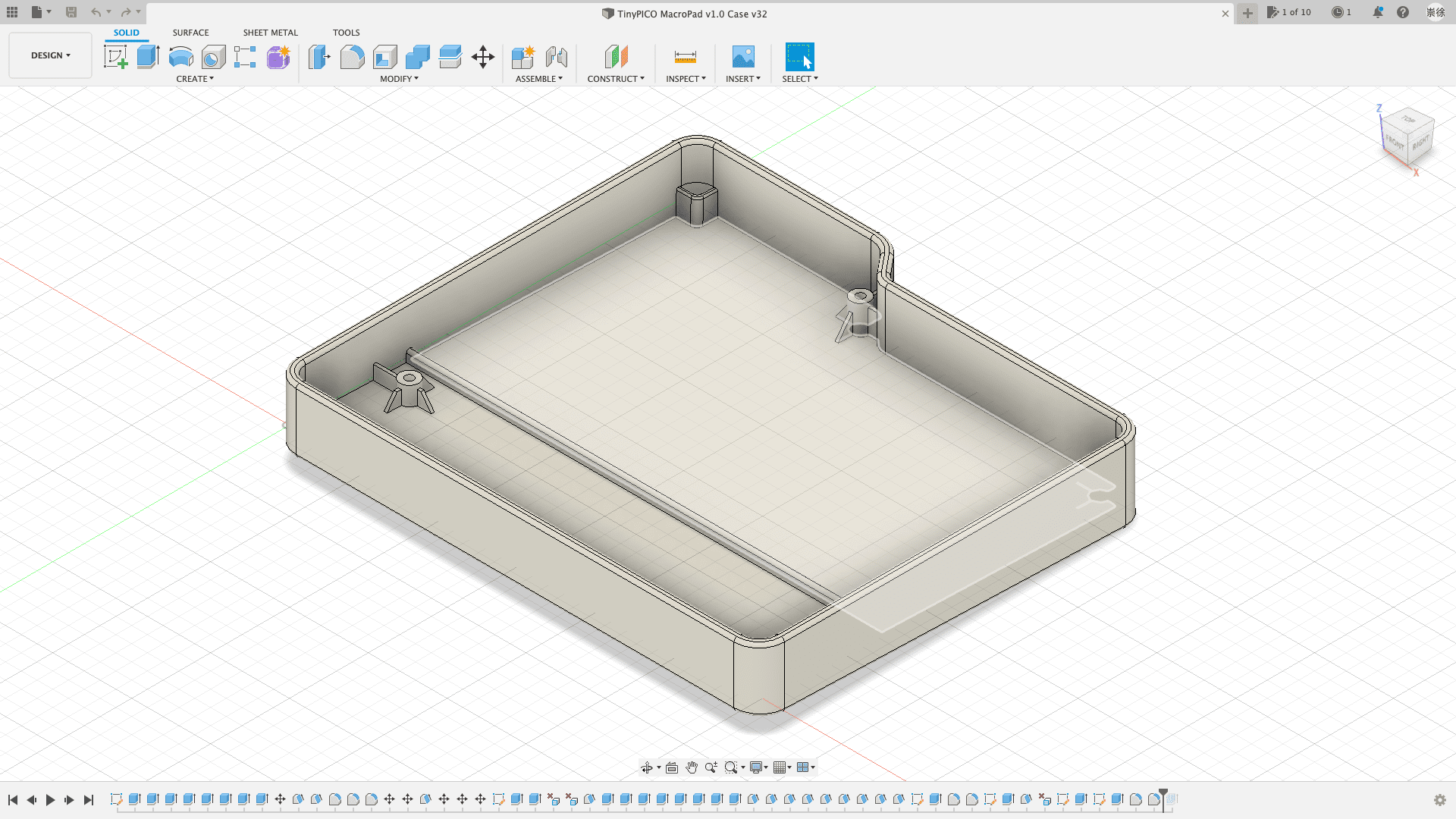Viewport: 1456px width, 819px height.
Task: Select the Extrude tool in CREATE
Action: [x=148, y=56]
